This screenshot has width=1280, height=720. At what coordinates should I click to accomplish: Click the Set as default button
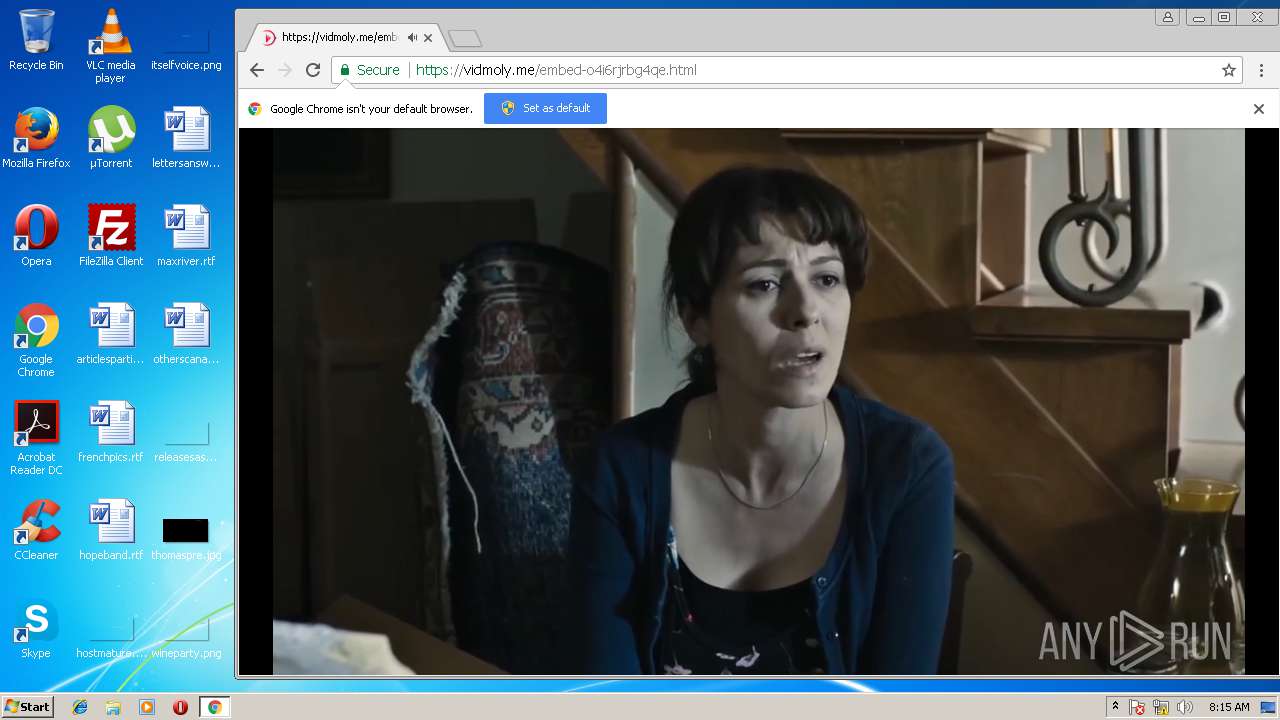click(x=545, y=108)
